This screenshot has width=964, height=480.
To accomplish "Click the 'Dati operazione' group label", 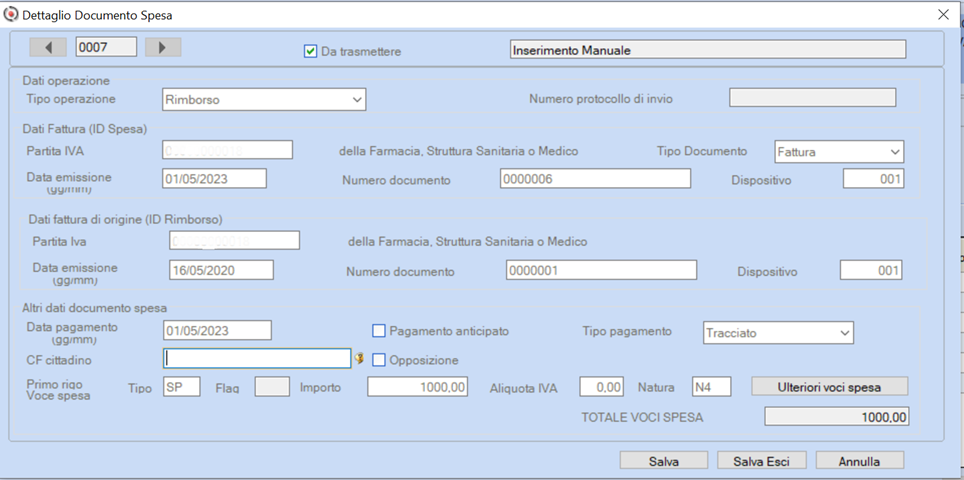I will (66, 81).
